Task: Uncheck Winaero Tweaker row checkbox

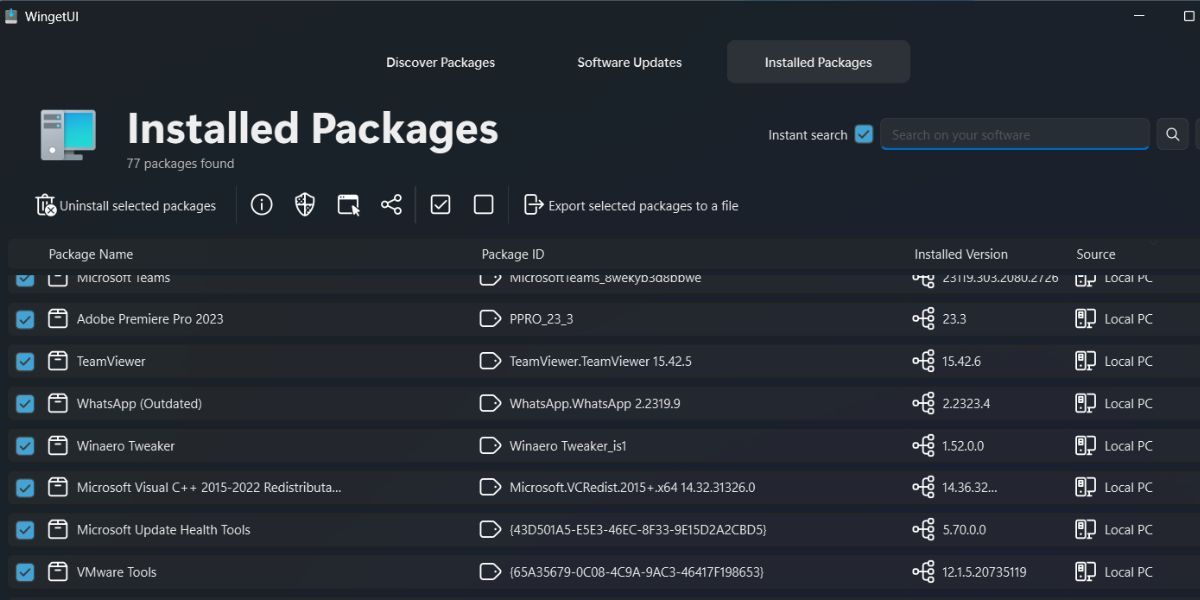Action: (25, 446)
